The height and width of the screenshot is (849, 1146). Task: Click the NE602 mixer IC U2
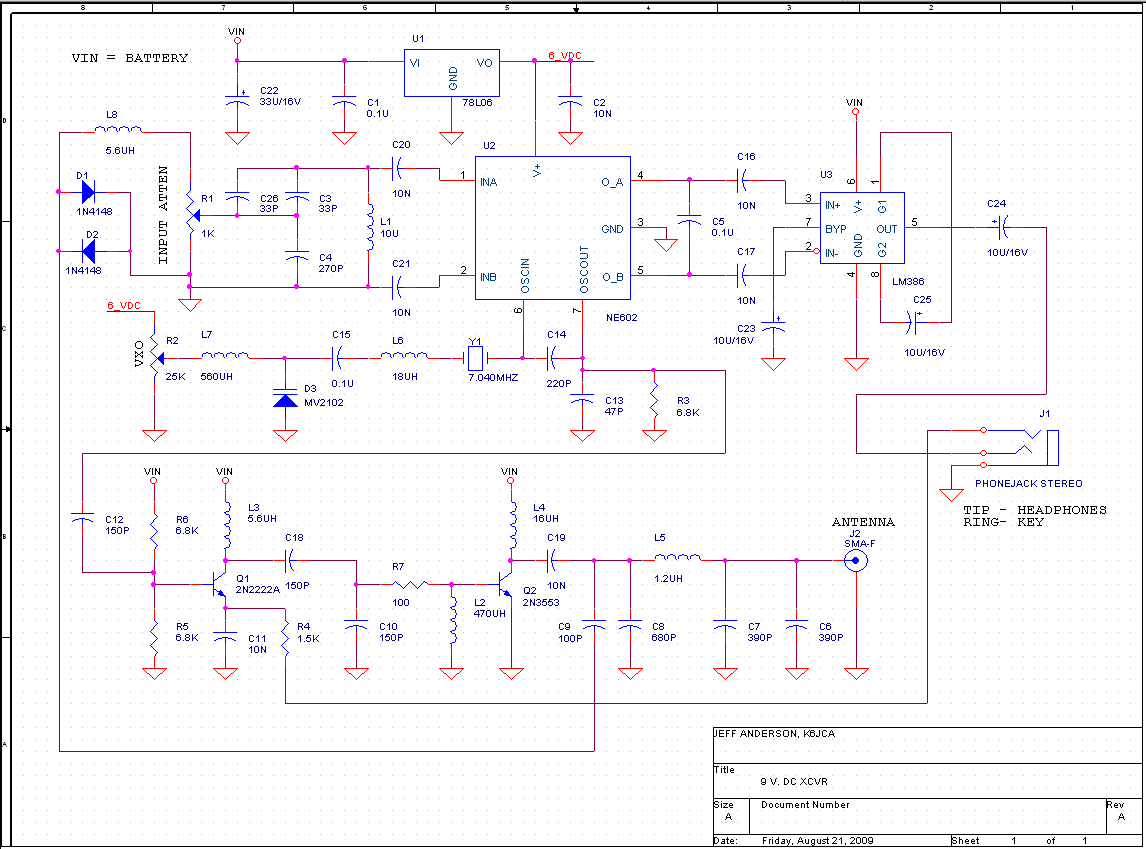coord(553,228)
